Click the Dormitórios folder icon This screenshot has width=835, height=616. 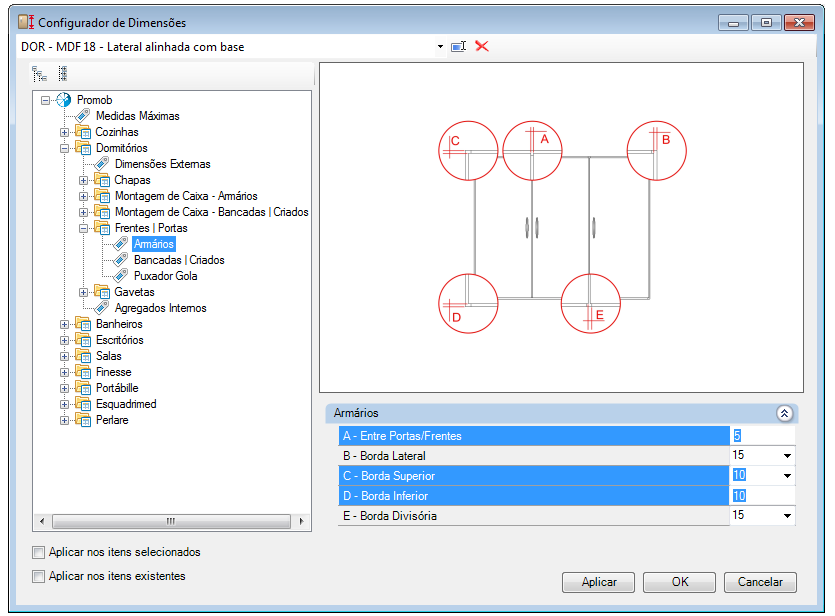[x=83, y=147]
